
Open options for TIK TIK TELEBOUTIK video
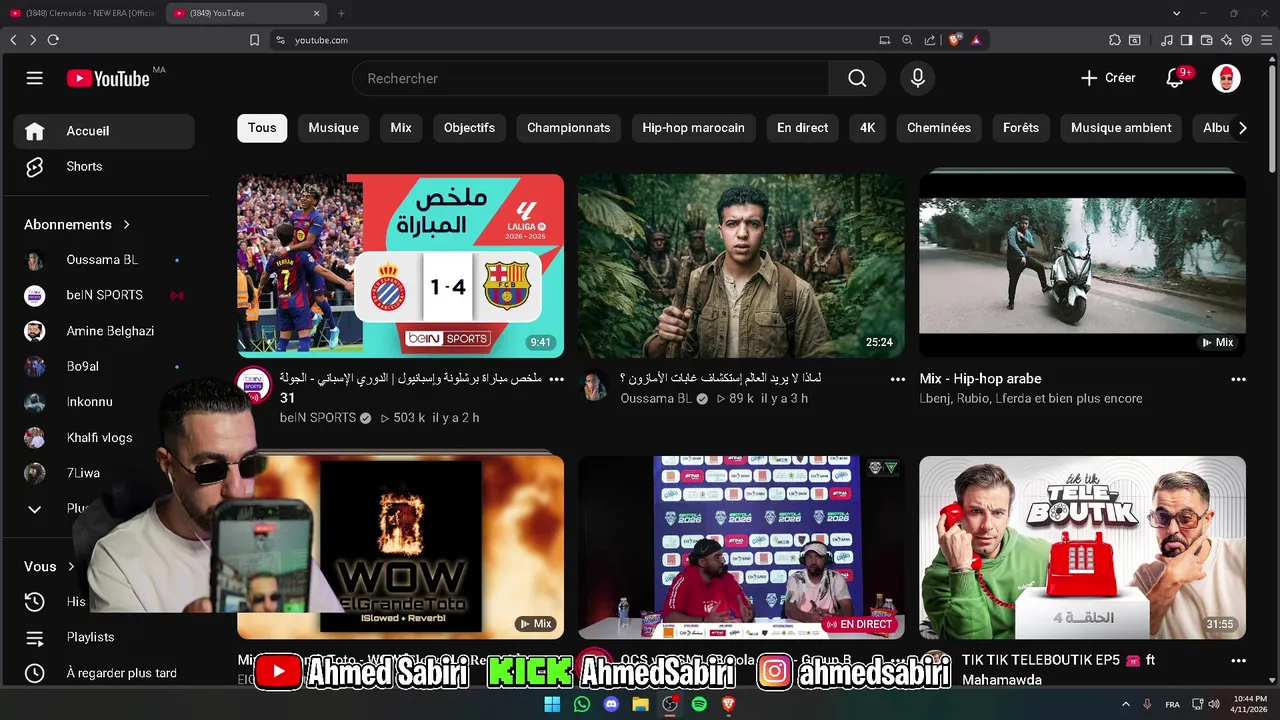1239,661
